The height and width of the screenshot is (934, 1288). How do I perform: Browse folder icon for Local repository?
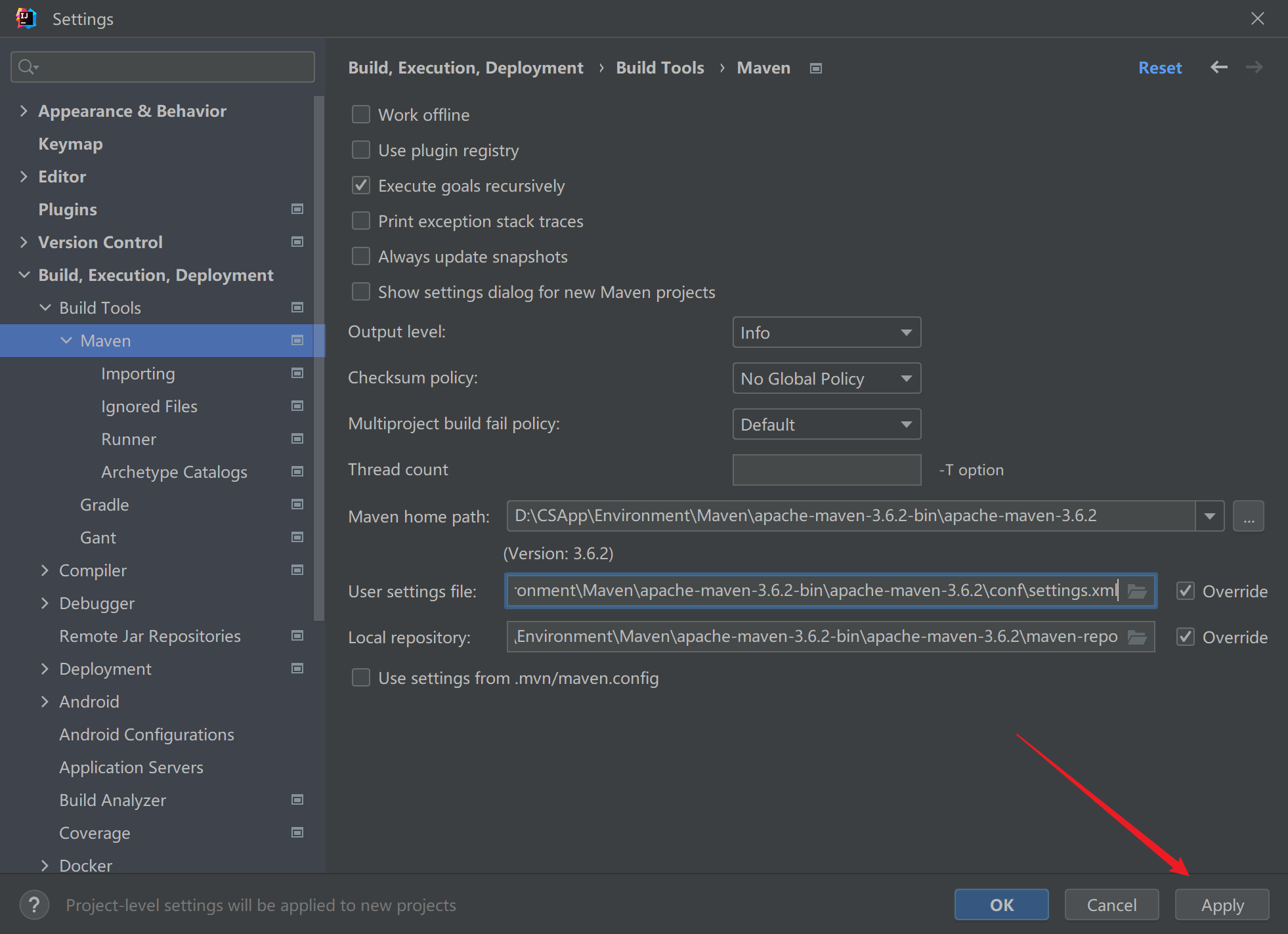click(1137, 637)
